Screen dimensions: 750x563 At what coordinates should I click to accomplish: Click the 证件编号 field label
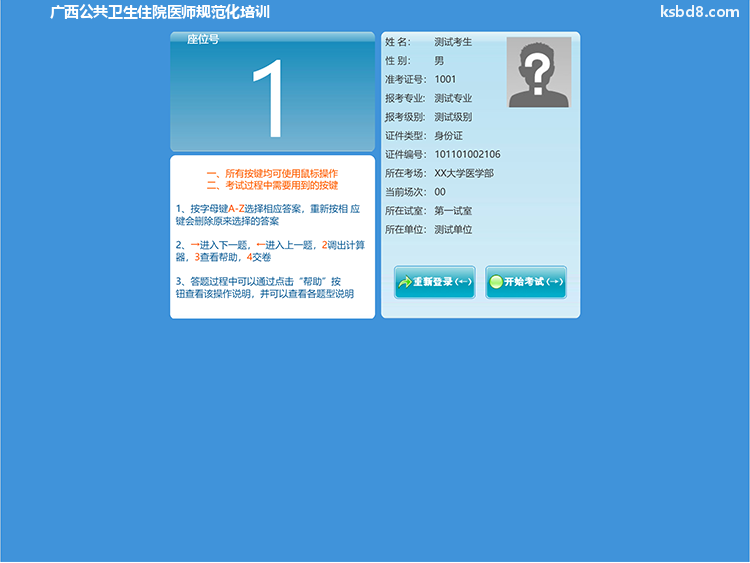(406, 155)
